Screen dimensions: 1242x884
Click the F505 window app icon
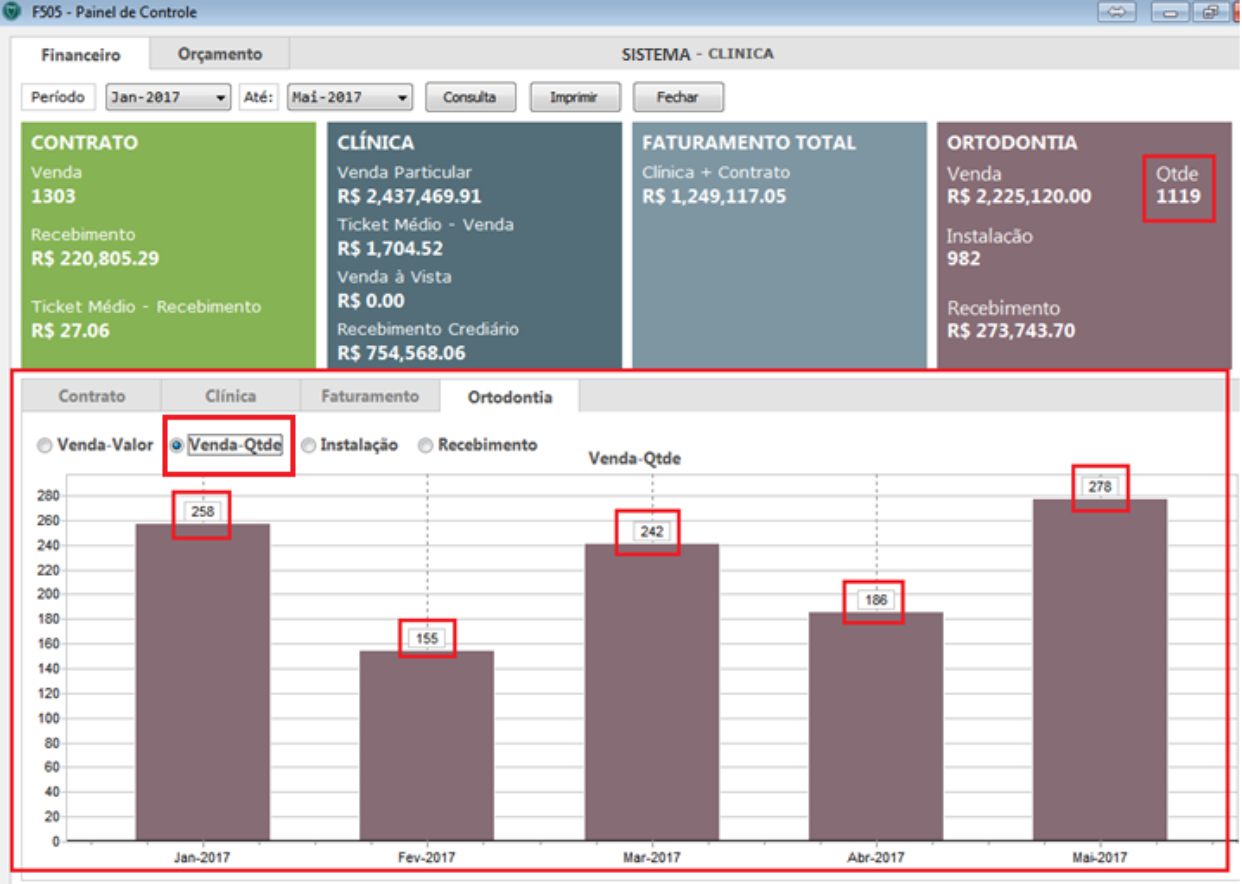click(12, 13)
